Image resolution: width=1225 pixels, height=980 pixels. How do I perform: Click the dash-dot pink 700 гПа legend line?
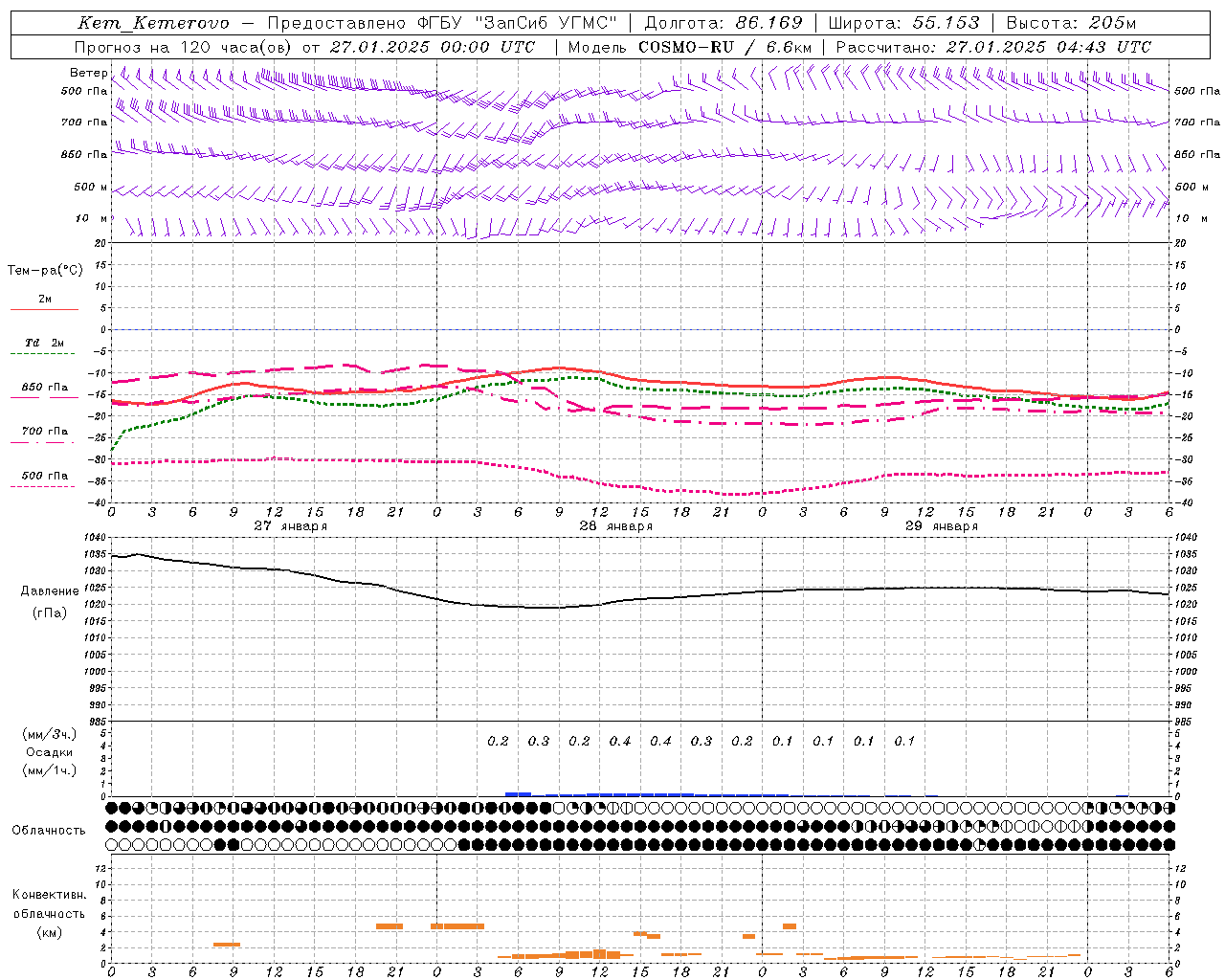point(44,441)
